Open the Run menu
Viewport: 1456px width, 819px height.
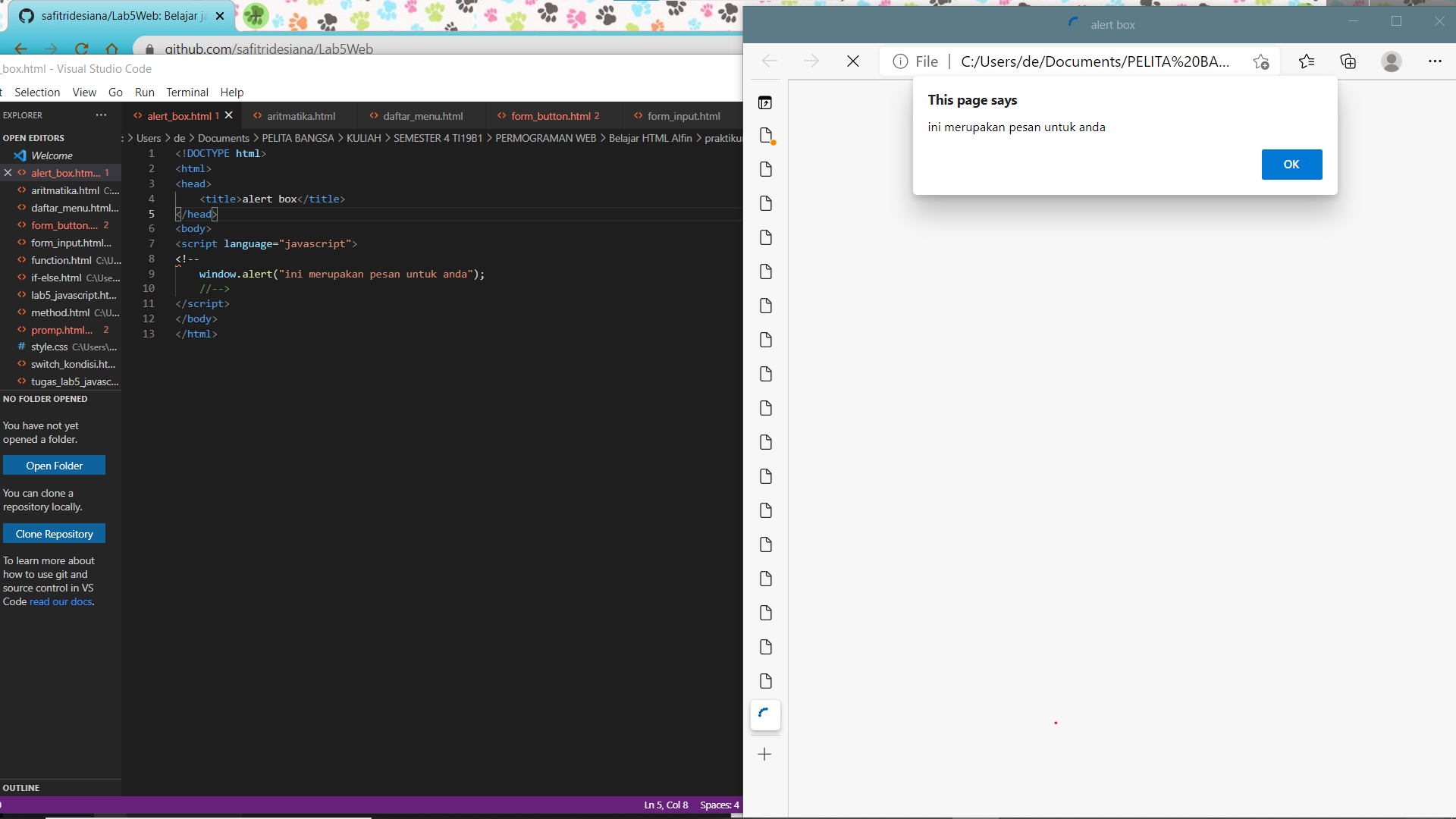tap(144, 93)
